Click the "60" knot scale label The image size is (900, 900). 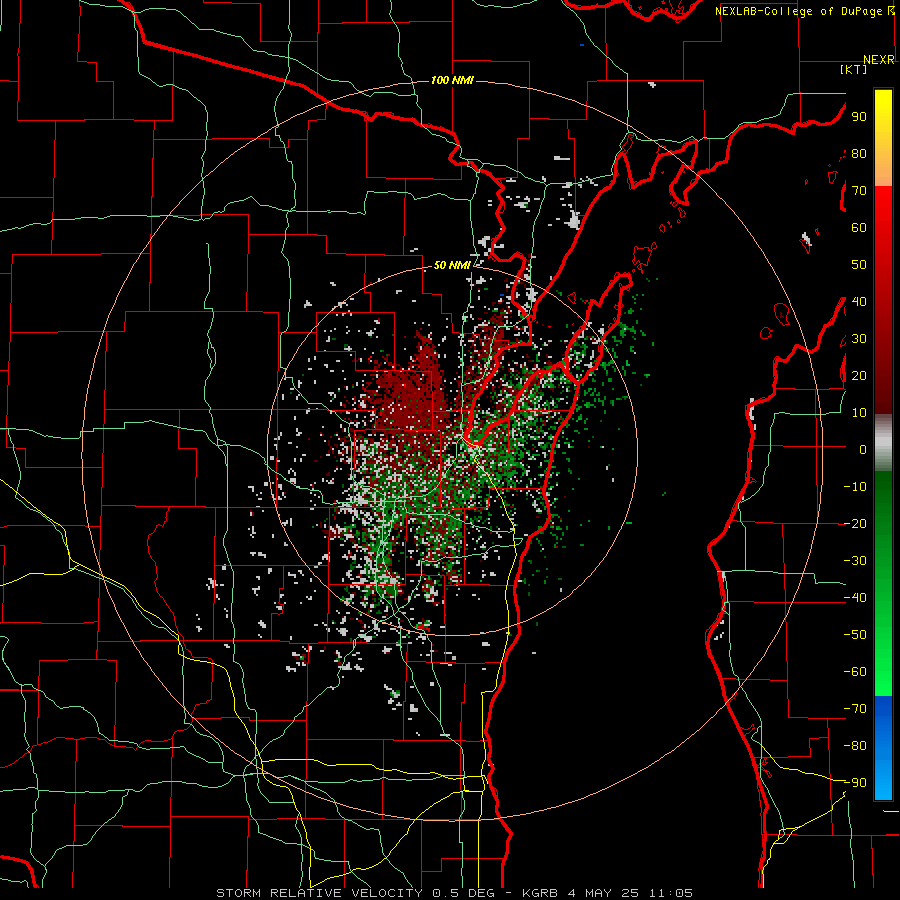pyautogui.click(x=859, y=227)
